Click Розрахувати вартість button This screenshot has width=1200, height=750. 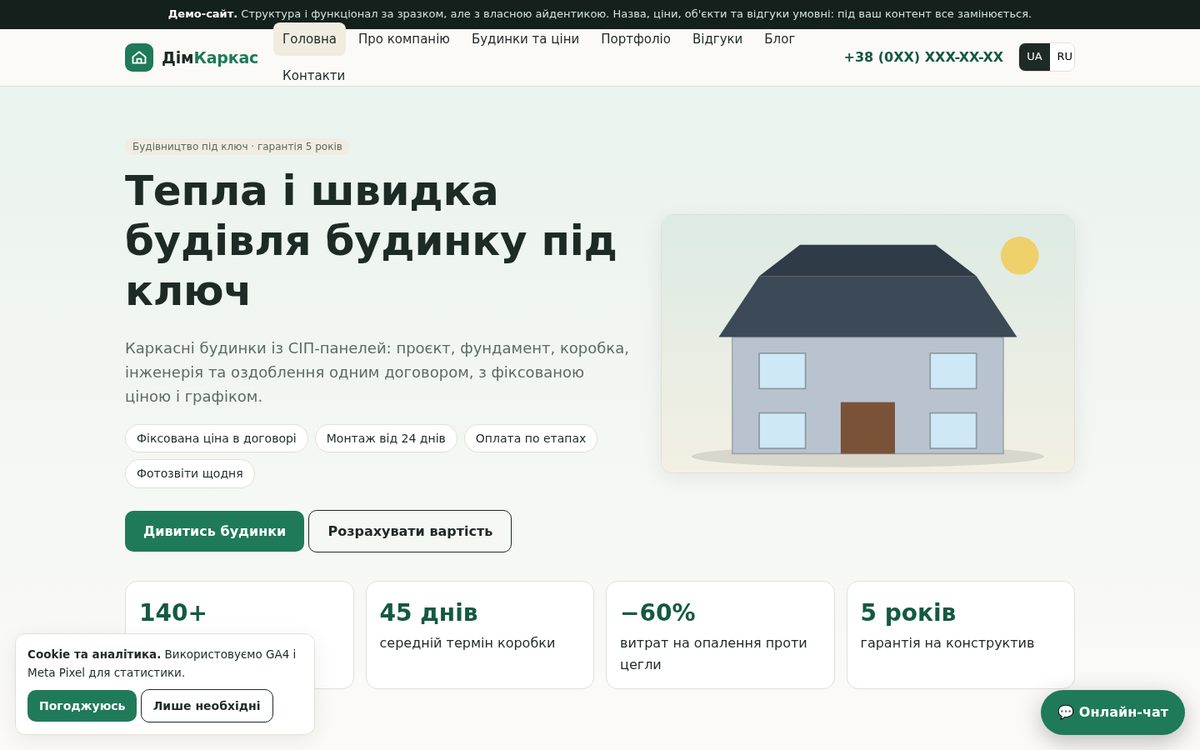pyautogui.click(x=410, y=531)
